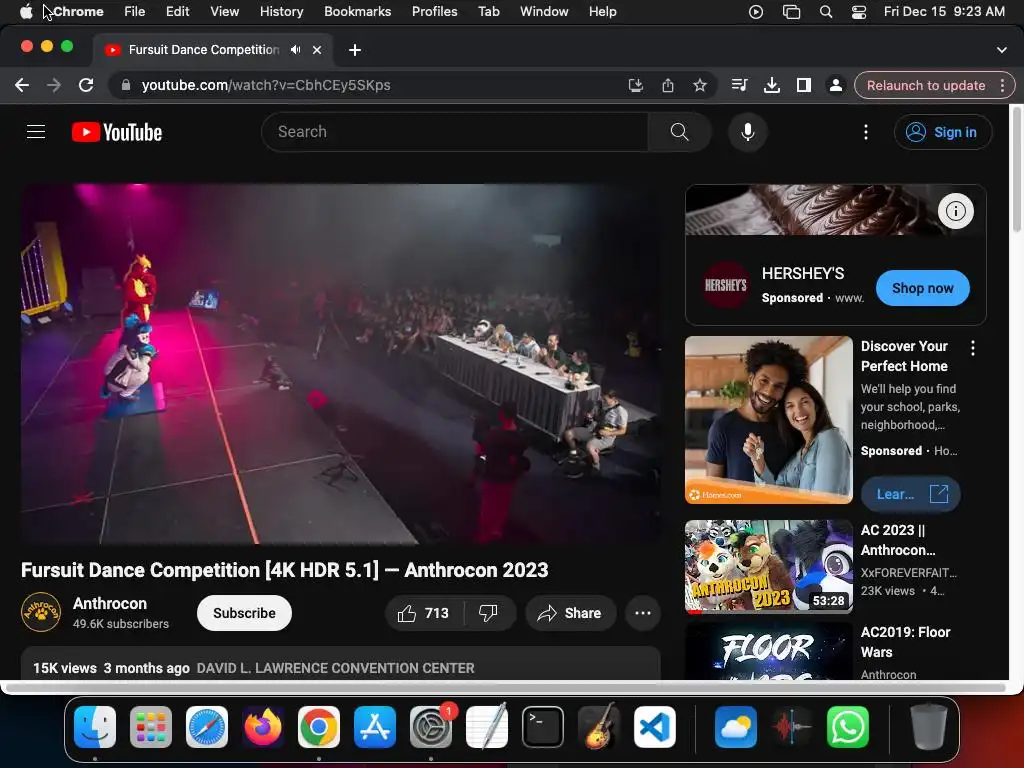The height and width of the screenshot is (768, 1024).
Task: Open AC2019 Floor Wars thumbnail
Action: click(769, 651)
